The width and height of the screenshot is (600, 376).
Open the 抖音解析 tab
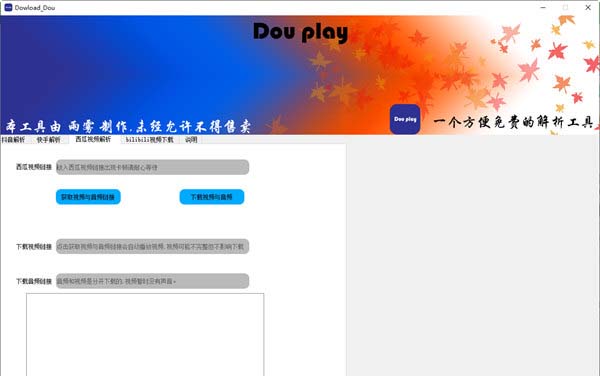coord(13,140)
